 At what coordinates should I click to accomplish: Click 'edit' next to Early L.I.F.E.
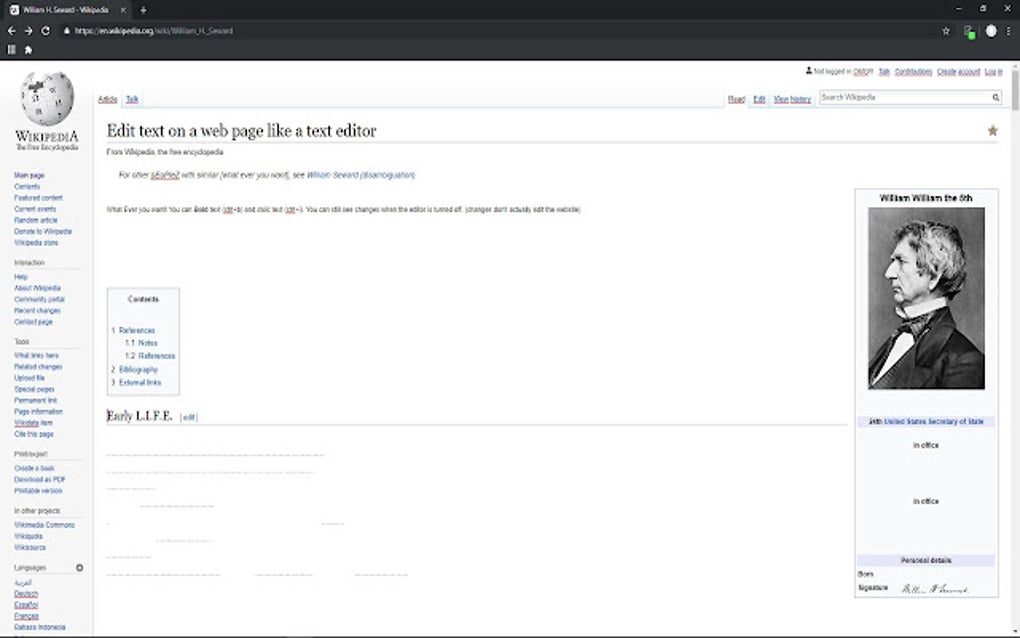[188, 417]
